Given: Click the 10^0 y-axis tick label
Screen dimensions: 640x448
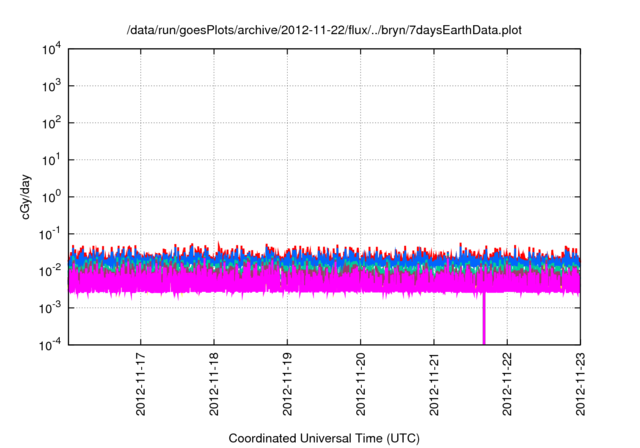Looking at the screenshot, I should [48, 197].
